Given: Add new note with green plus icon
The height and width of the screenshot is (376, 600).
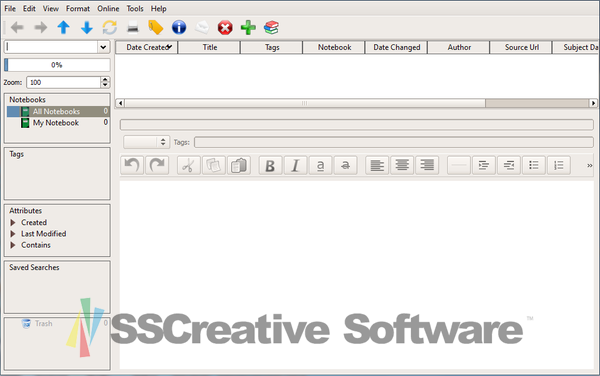Looking at the screenshot, I should click(x=248, y=28).
